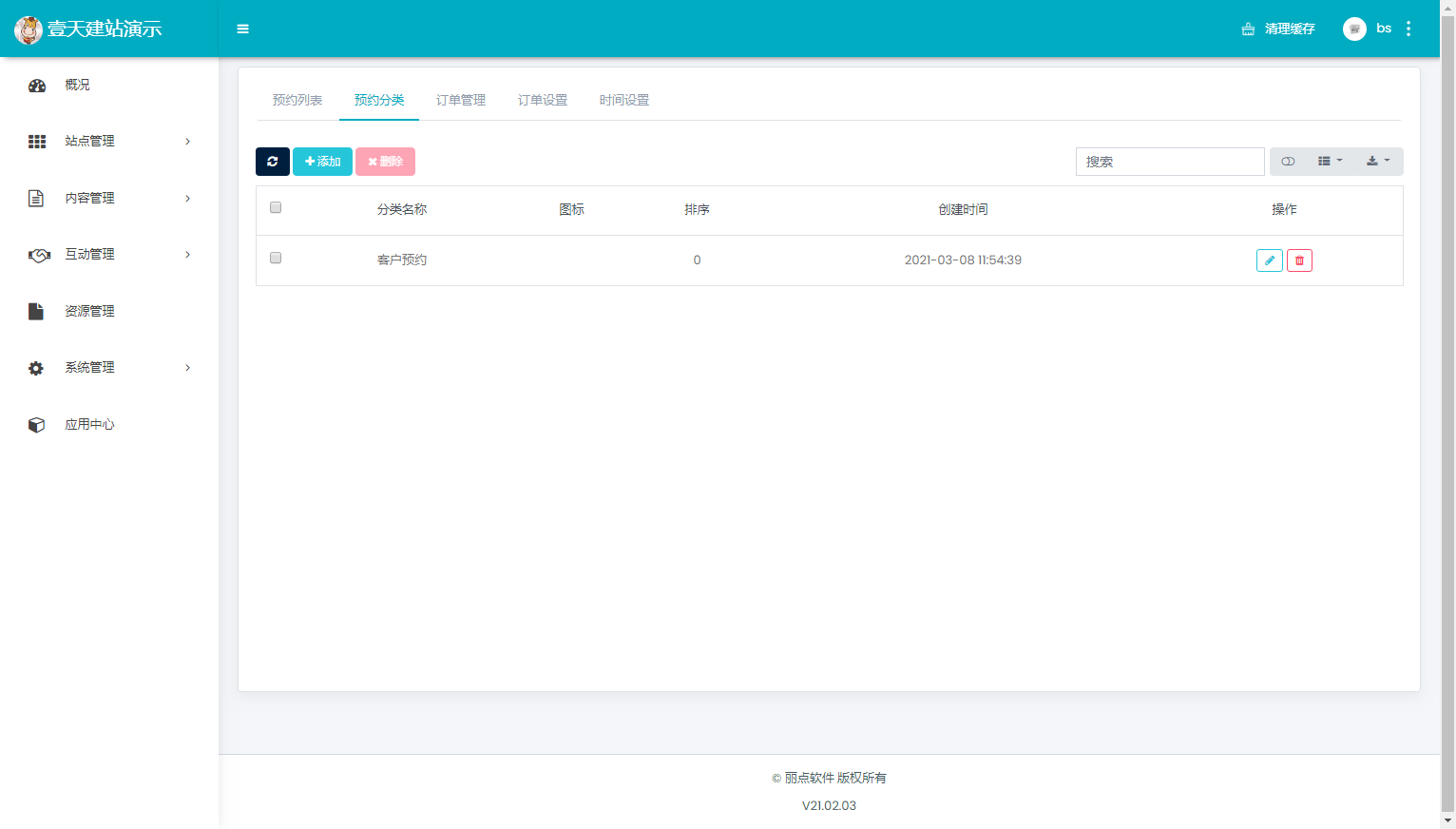
Task: Select the 预约分类 tab
Action: [379, 100]
